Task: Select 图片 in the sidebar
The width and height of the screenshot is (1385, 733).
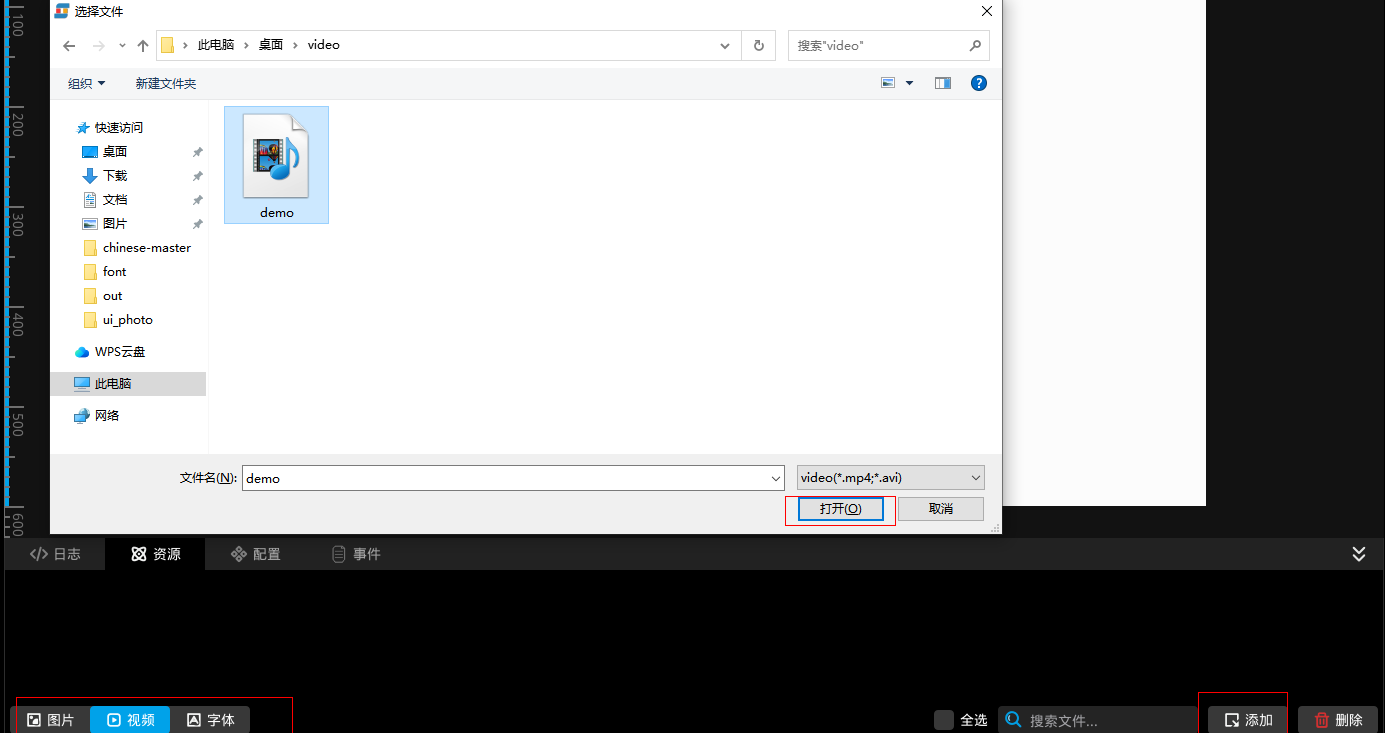Action: pos(115,223)
